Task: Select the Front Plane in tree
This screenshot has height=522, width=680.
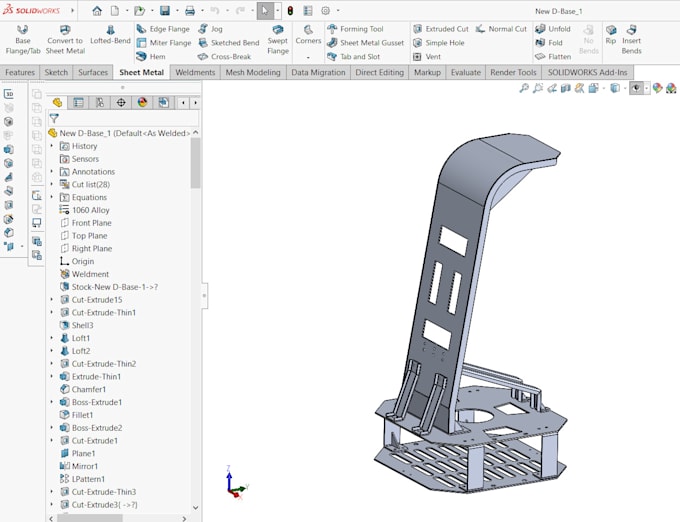Action: tap(86, 223)
